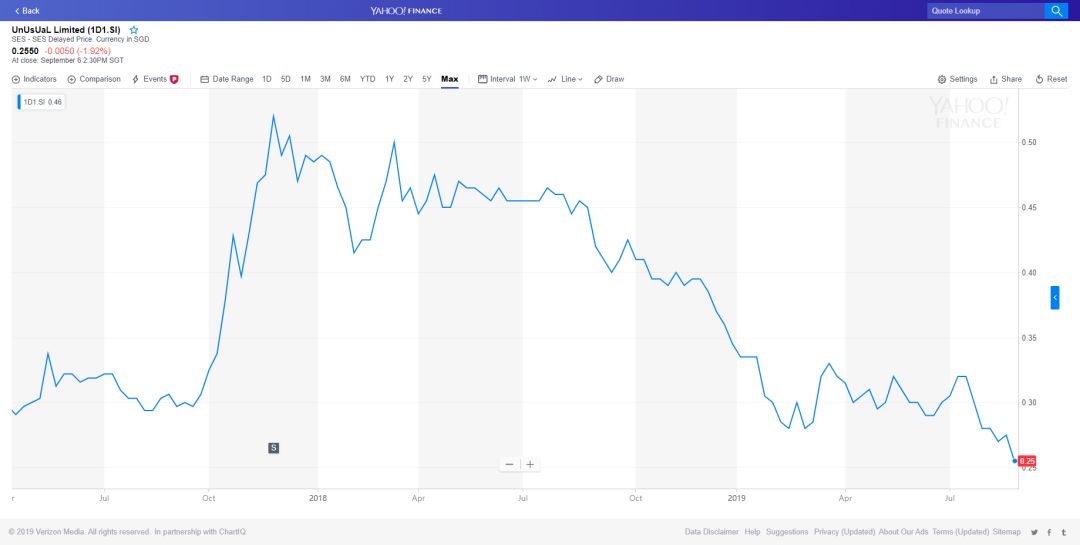Click the S split event marker
Screen dimensions: 1080x545
point(273,448)
